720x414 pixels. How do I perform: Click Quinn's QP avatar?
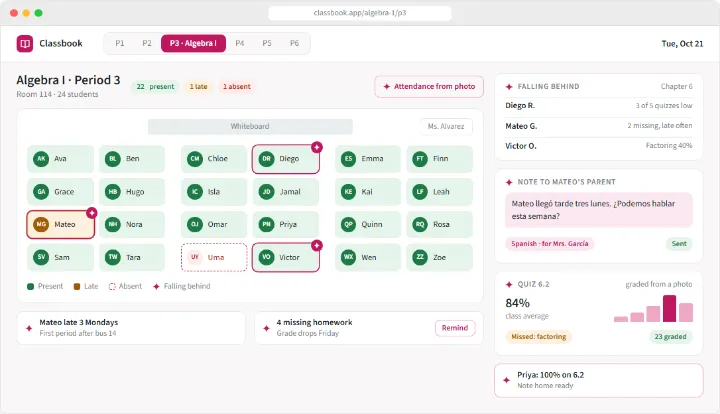coord(348,224)
